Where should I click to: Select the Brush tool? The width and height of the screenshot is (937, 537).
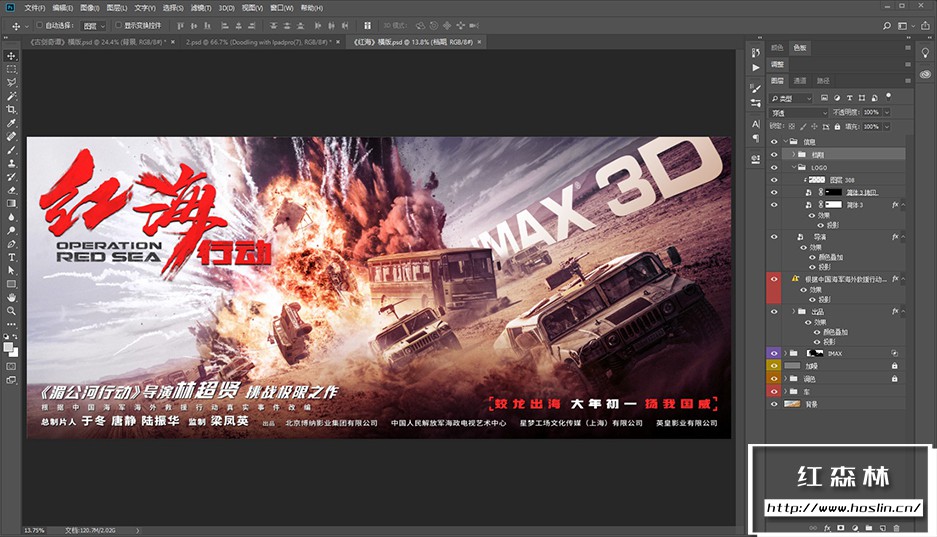point(11,150)
